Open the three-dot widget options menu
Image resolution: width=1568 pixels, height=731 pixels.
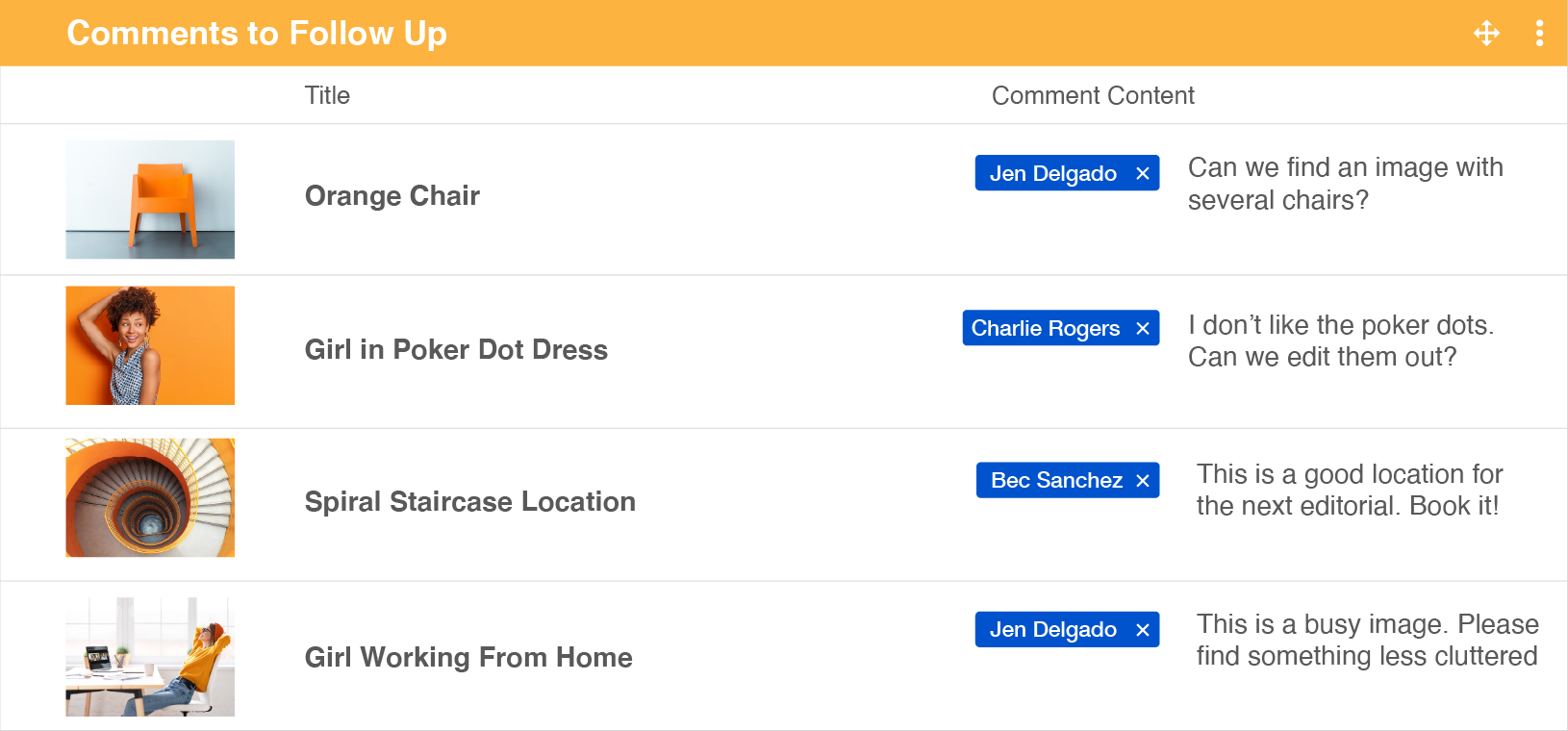(x=1539, y=33)
